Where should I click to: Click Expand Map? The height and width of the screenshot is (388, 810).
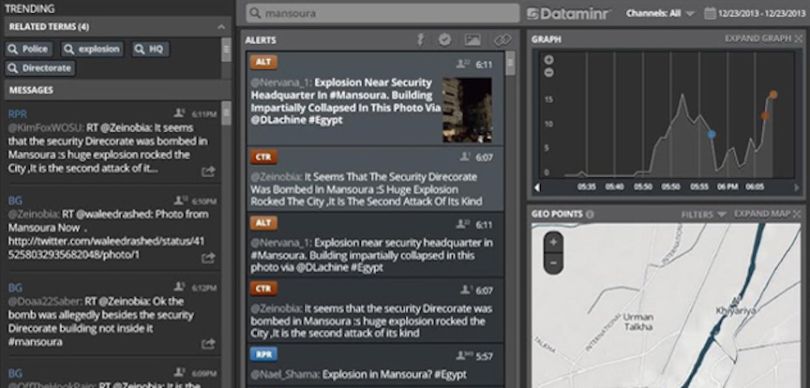(x=768, y=214)
